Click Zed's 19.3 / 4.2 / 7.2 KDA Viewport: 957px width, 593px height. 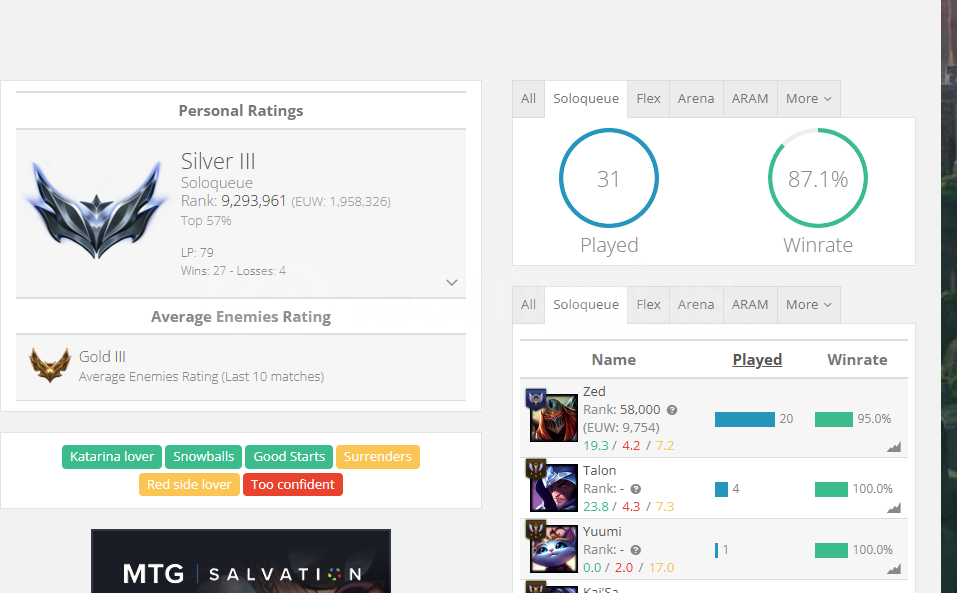click(x=629, y=446)
